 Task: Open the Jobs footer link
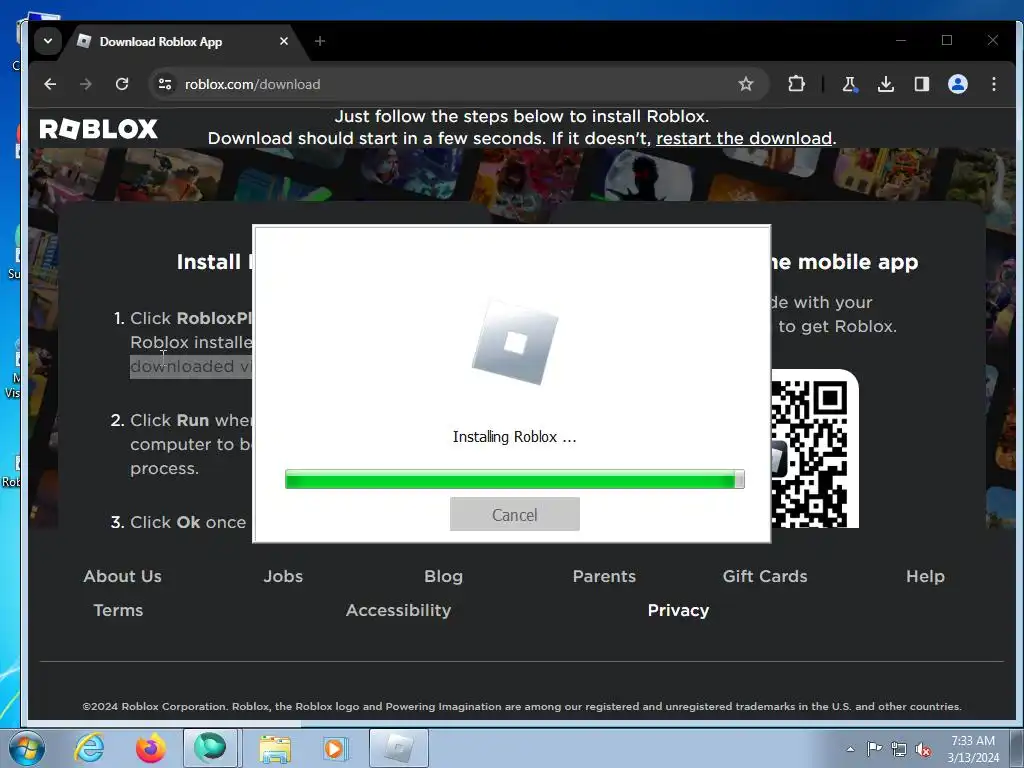coord(283,576)
